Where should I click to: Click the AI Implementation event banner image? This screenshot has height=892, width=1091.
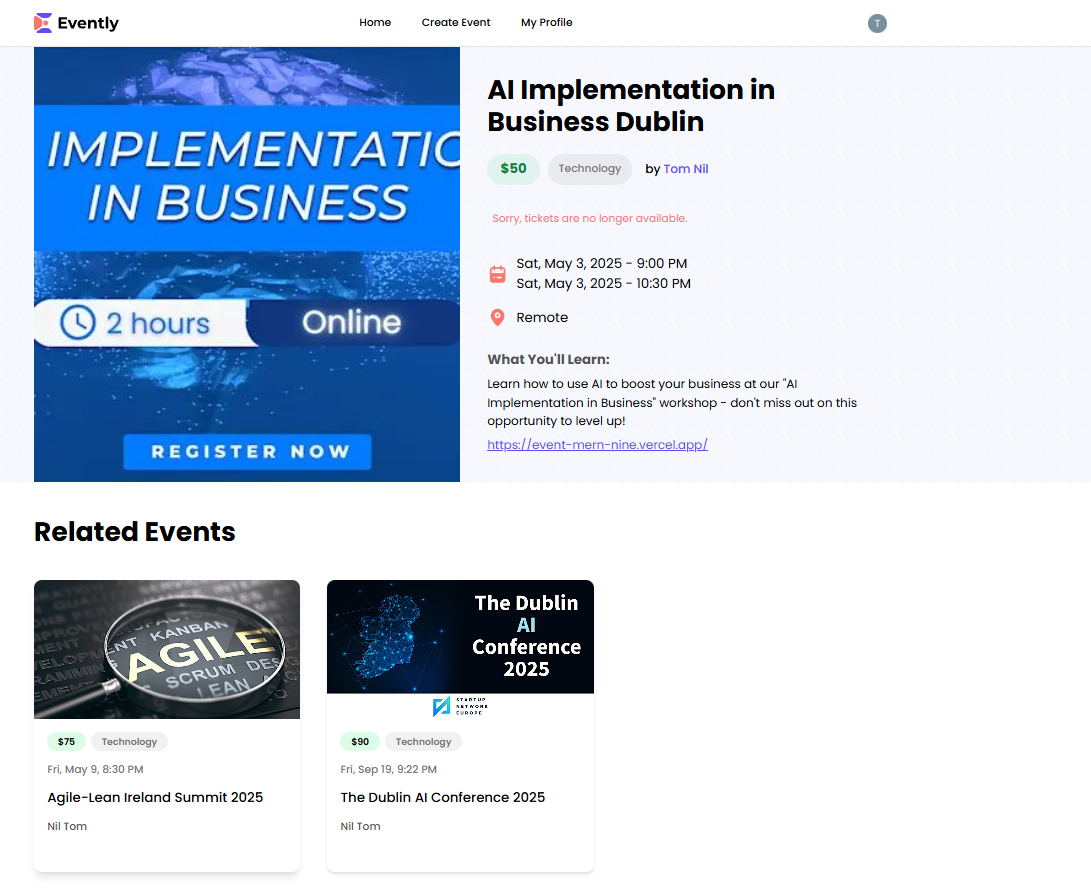247,265
